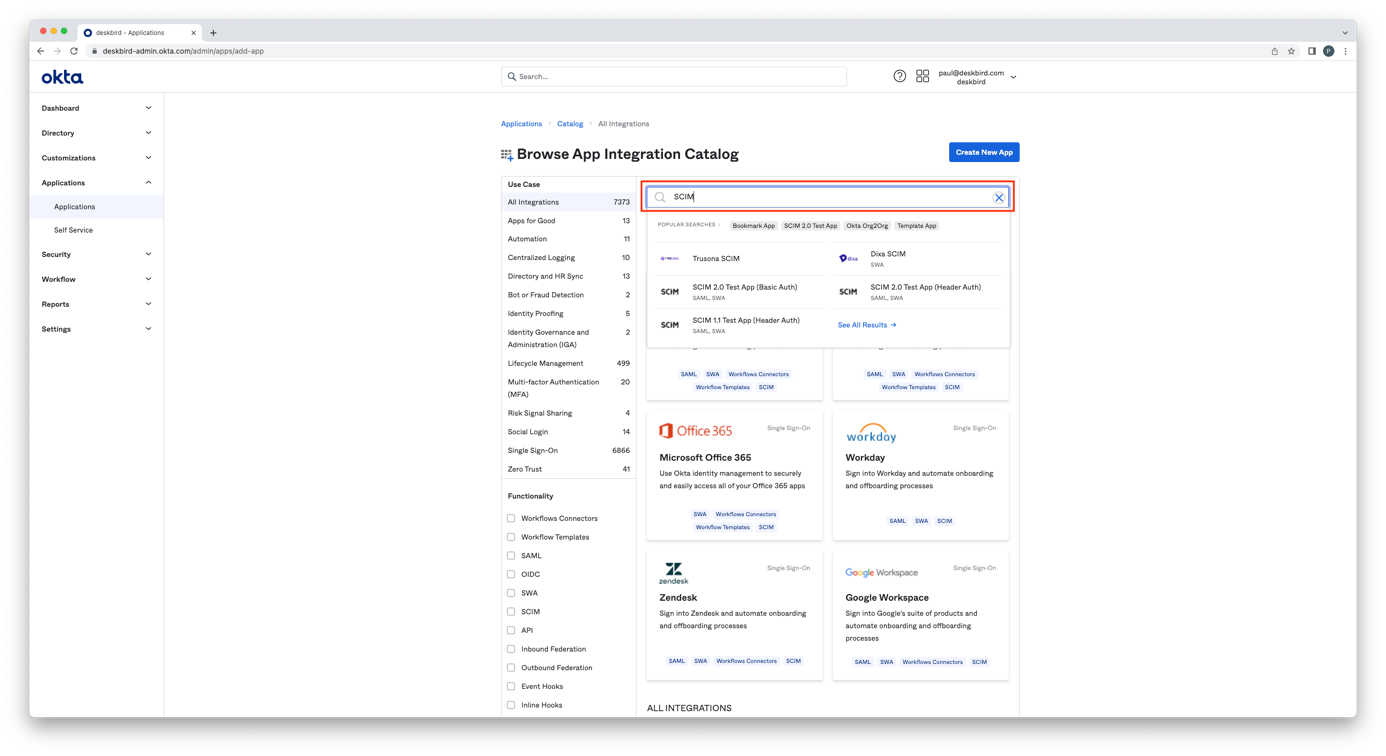Open the apps grid icon in header
This screenshot has width=1386, height=756.
(922, 76)
